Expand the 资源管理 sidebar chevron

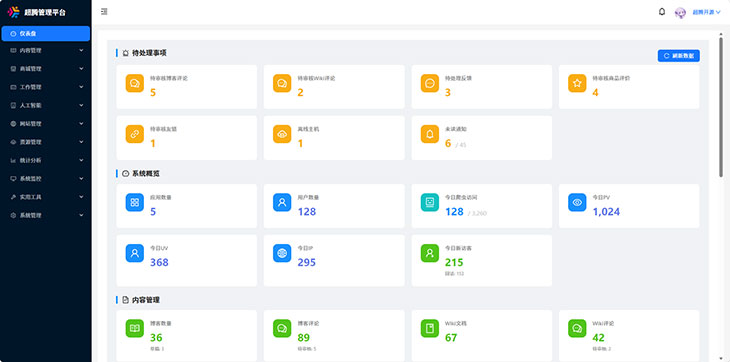(x=81, y=142)
